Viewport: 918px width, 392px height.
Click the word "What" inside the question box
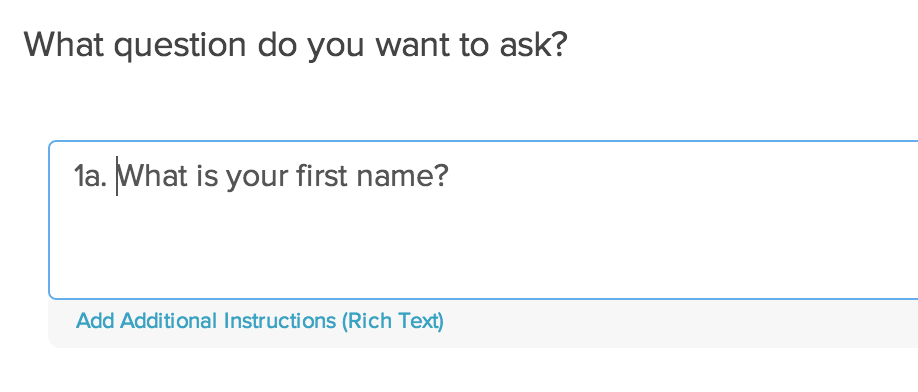(154, 176)
